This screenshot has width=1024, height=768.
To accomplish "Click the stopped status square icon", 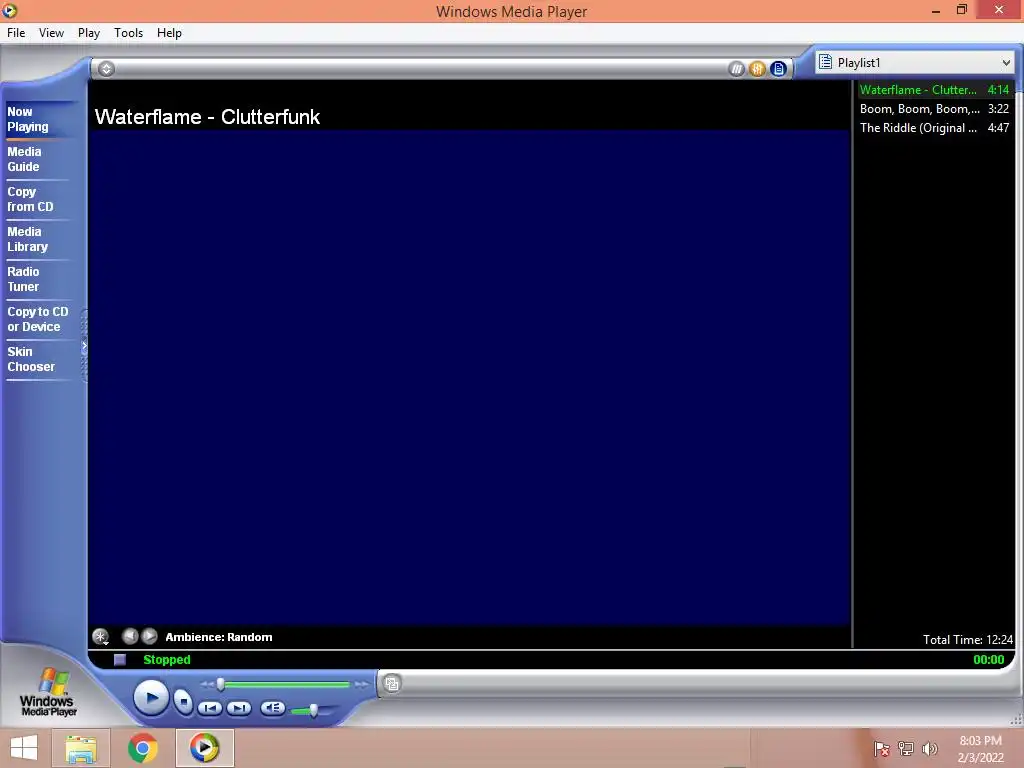I will tap(120, 660).
